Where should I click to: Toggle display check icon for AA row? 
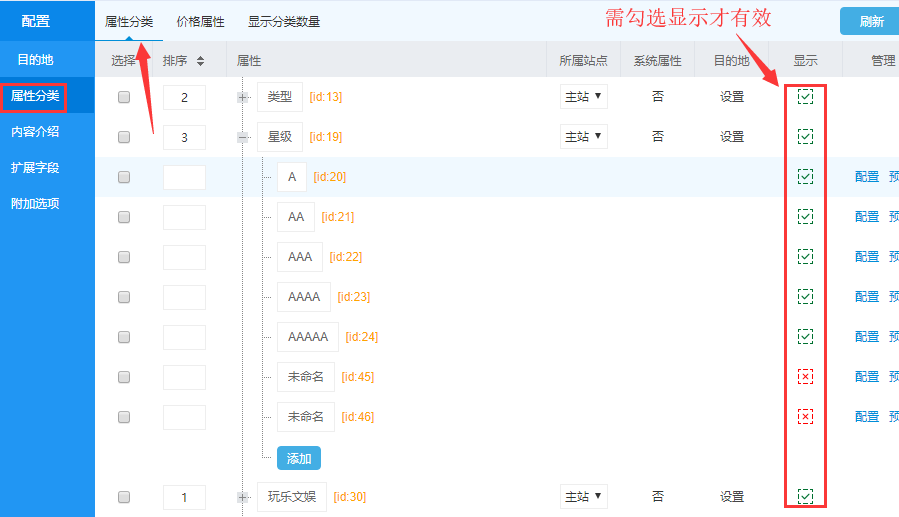pos(805,216)
